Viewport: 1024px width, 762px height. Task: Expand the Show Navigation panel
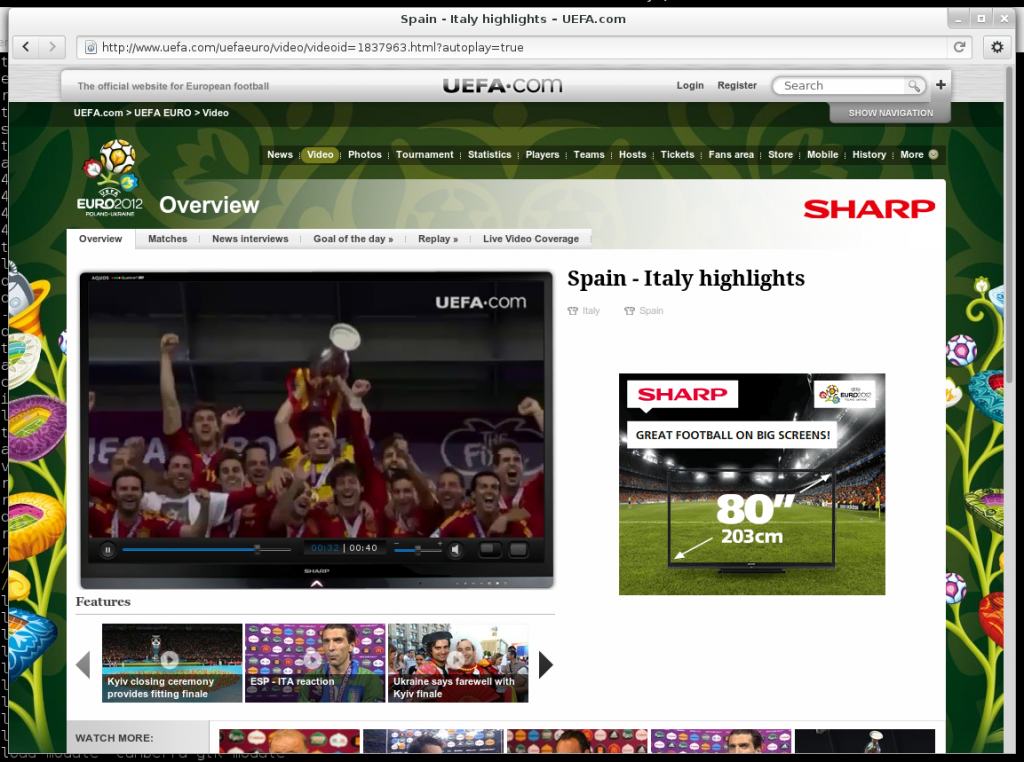pyautogui.click(x=890, y=113)
